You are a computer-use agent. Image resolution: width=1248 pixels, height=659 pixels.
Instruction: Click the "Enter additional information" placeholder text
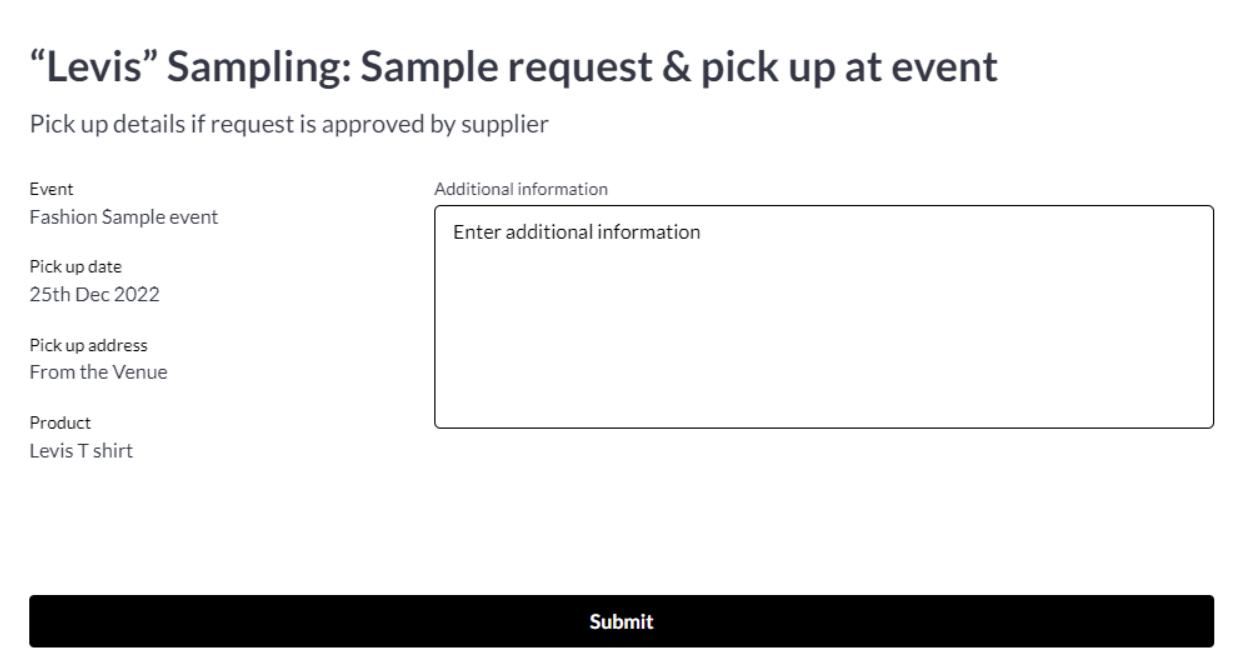coord(577,232)
